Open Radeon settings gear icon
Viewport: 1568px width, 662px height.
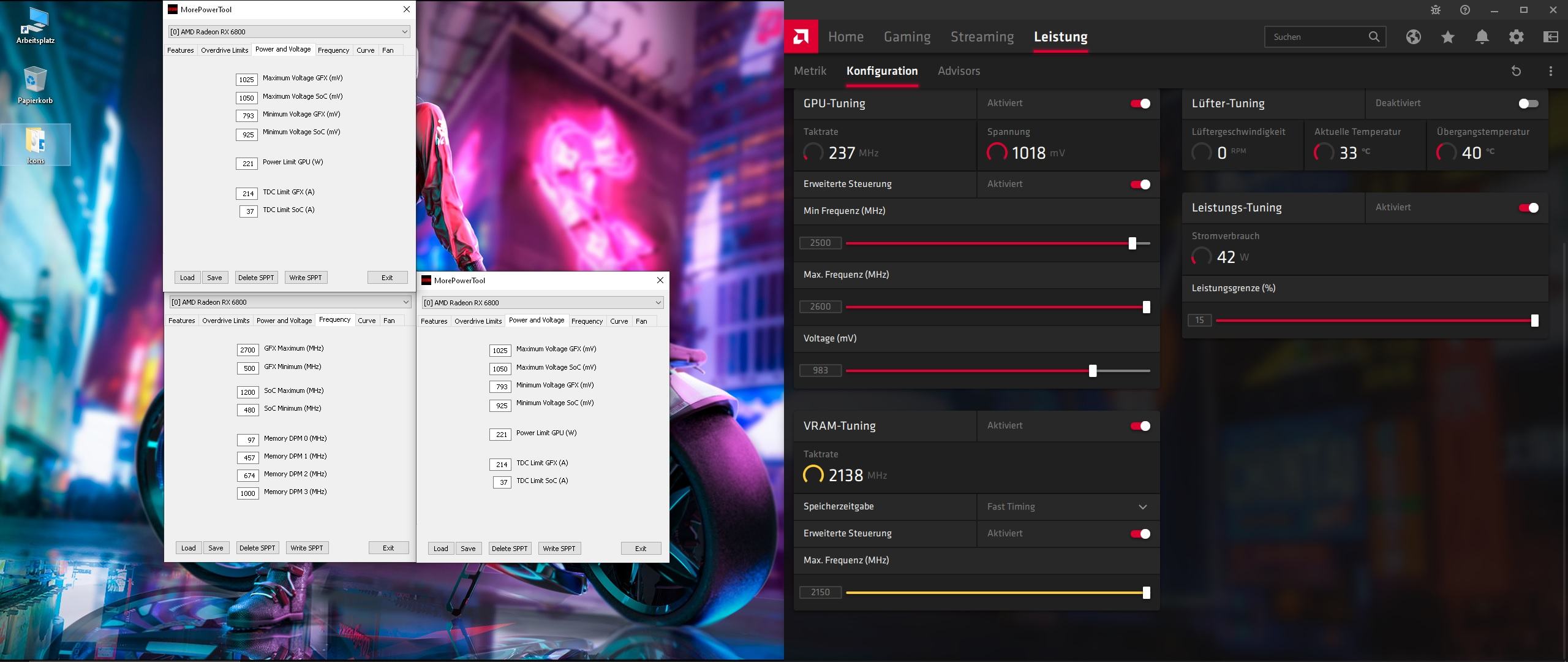coord(1517,37)
